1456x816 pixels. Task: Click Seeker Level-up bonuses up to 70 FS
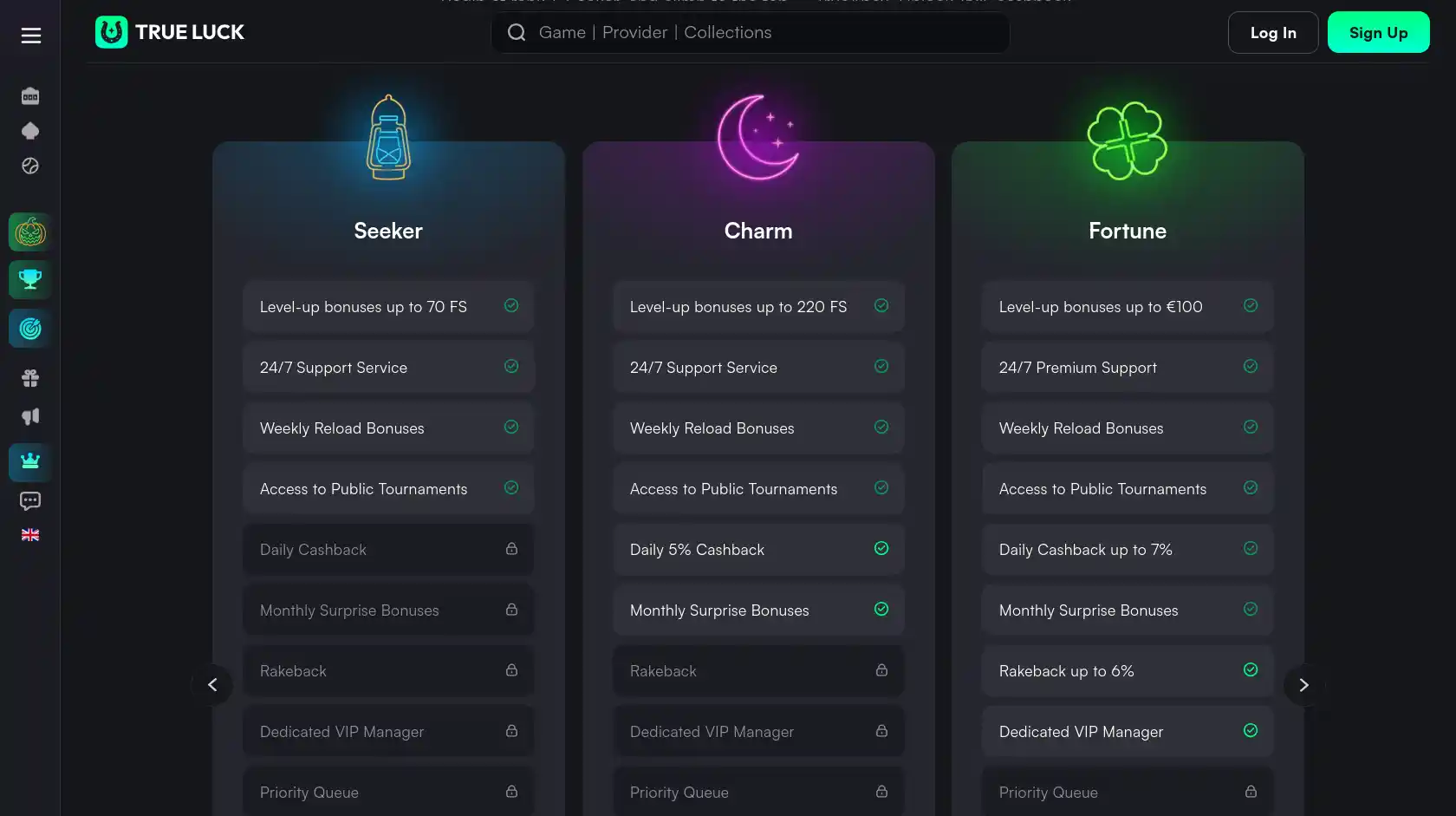(x=388, y=306)
